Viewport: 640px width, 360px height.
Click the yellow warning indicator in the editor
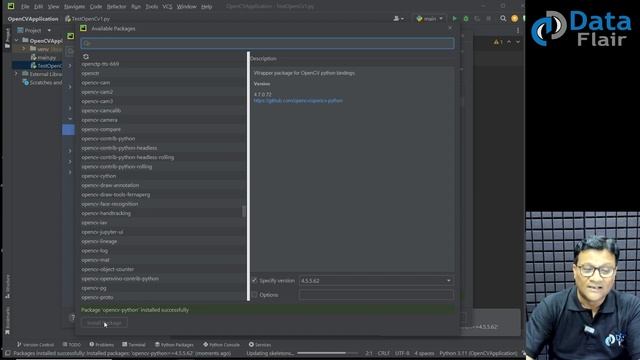coord(498,42)
